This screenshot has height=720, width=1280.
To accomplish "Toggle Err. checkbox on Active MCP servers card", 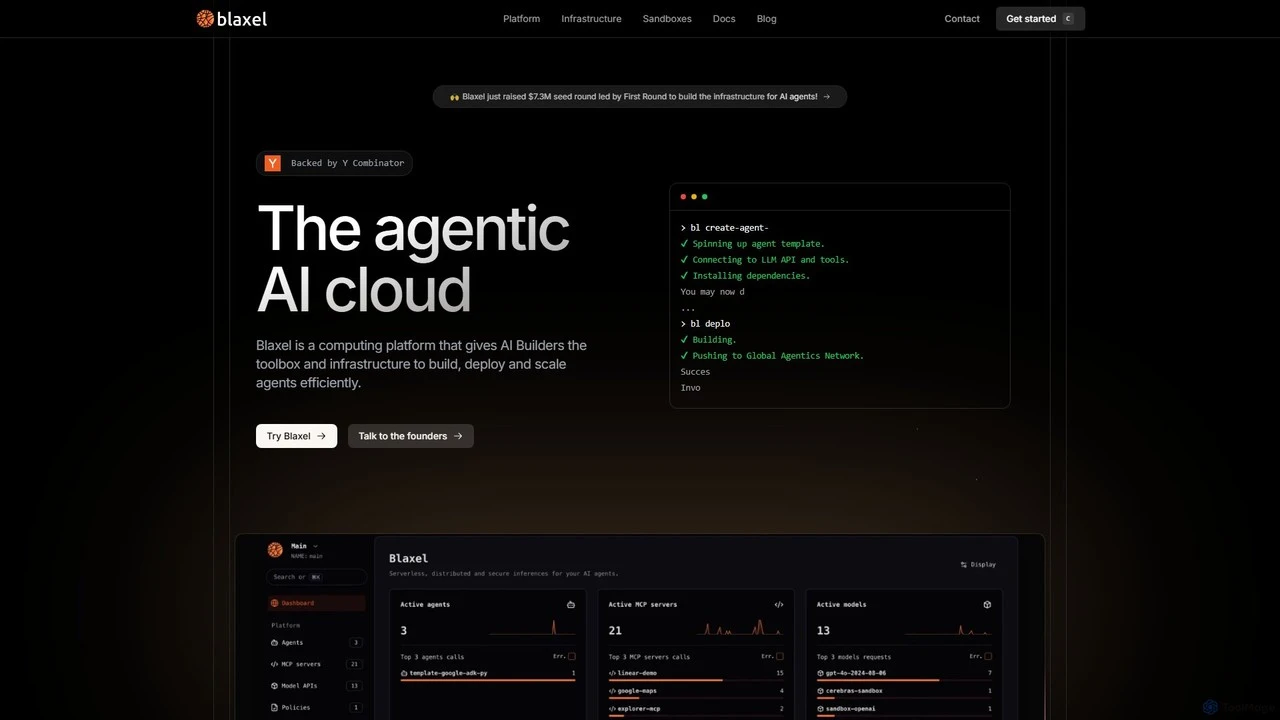I will (780, 657).
